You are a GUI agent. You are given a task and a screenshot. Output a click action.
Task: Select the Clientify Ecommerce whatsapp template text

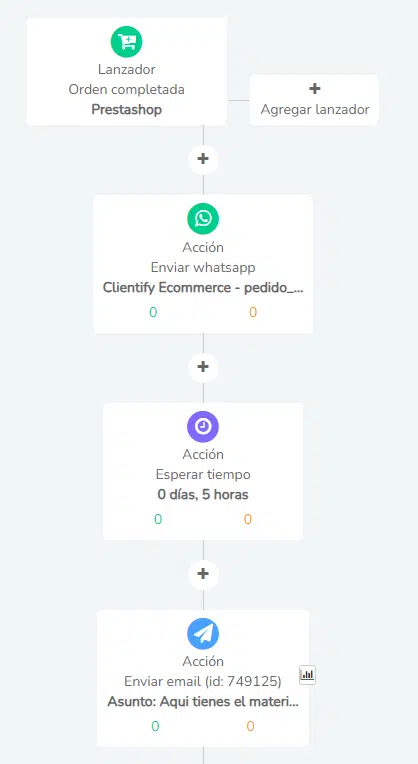(x=203, y=287)
